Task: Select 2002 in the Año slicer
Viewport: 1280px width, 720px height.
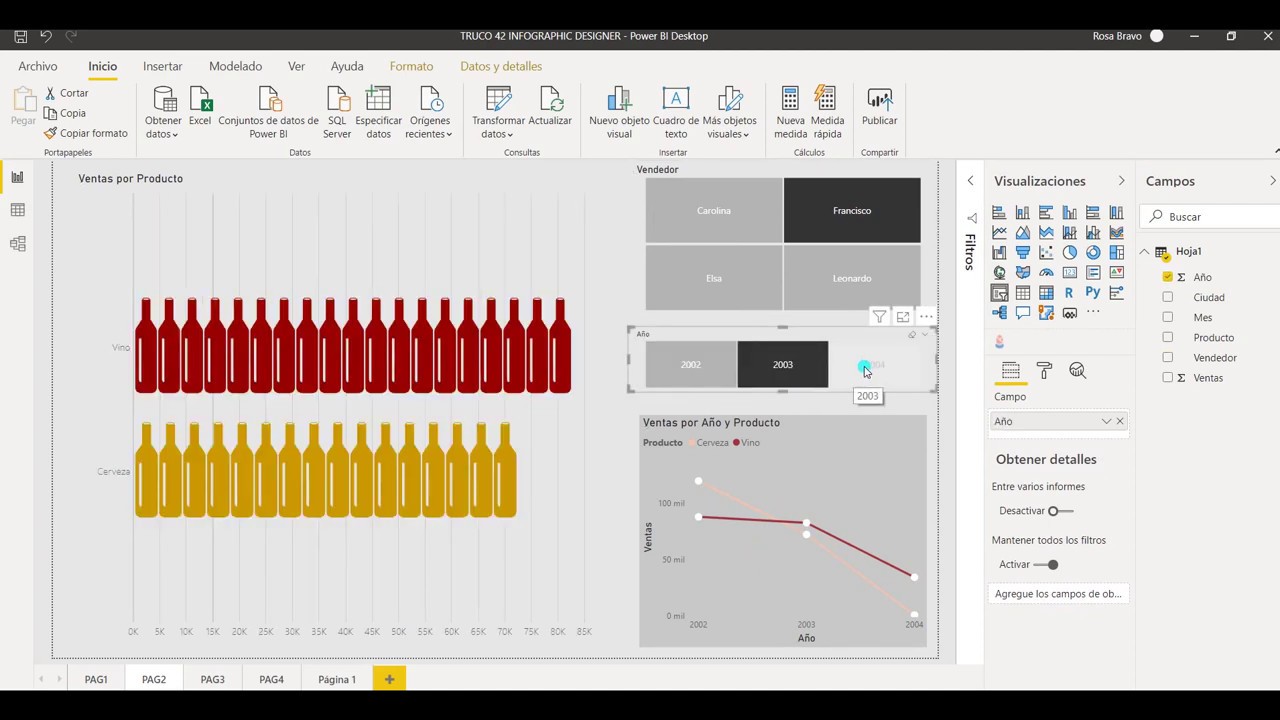Action: coord(691,364)
